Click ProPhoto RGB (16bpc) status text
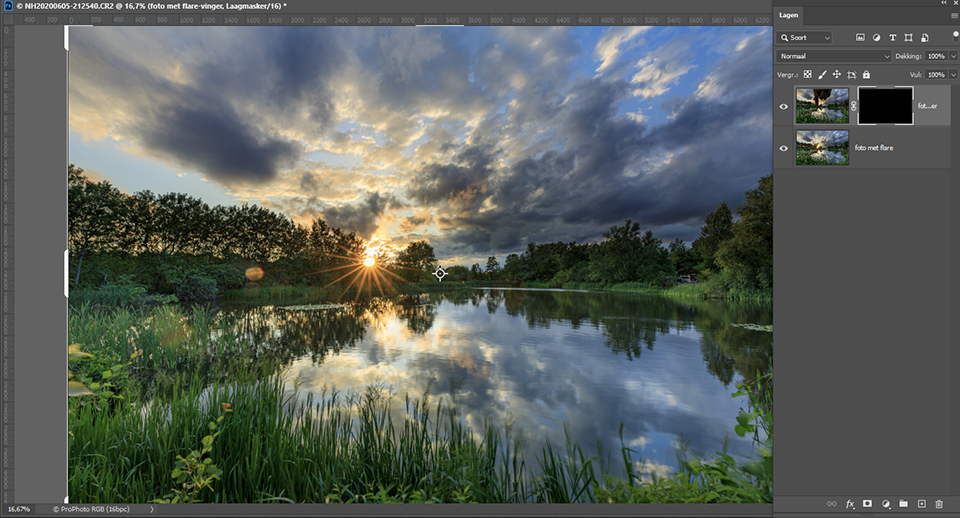960x518 pixels. (91, 509)
